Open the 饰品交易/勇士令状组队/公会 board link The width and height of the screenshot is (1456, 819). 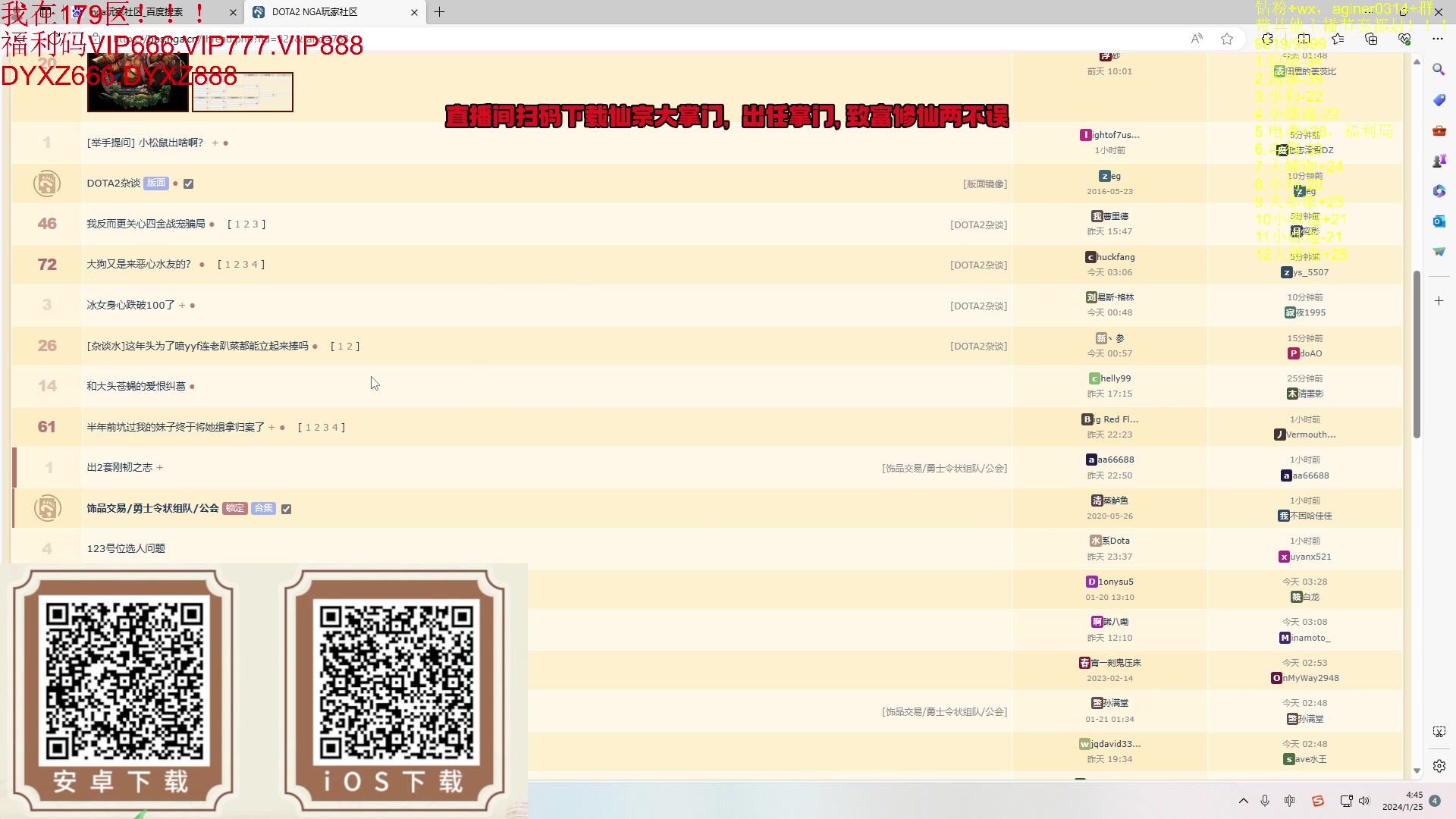click(152, 508)
